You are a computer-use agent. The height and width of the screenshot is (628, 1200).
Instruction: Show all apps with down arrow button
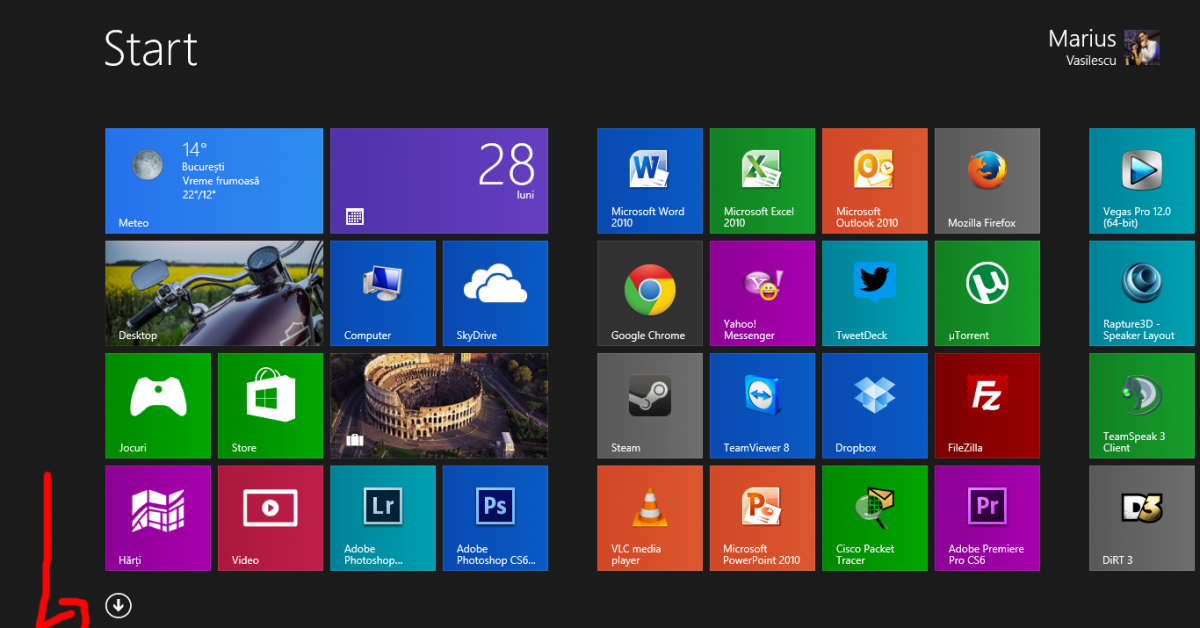pyautogui.click(x=118, y=605)
